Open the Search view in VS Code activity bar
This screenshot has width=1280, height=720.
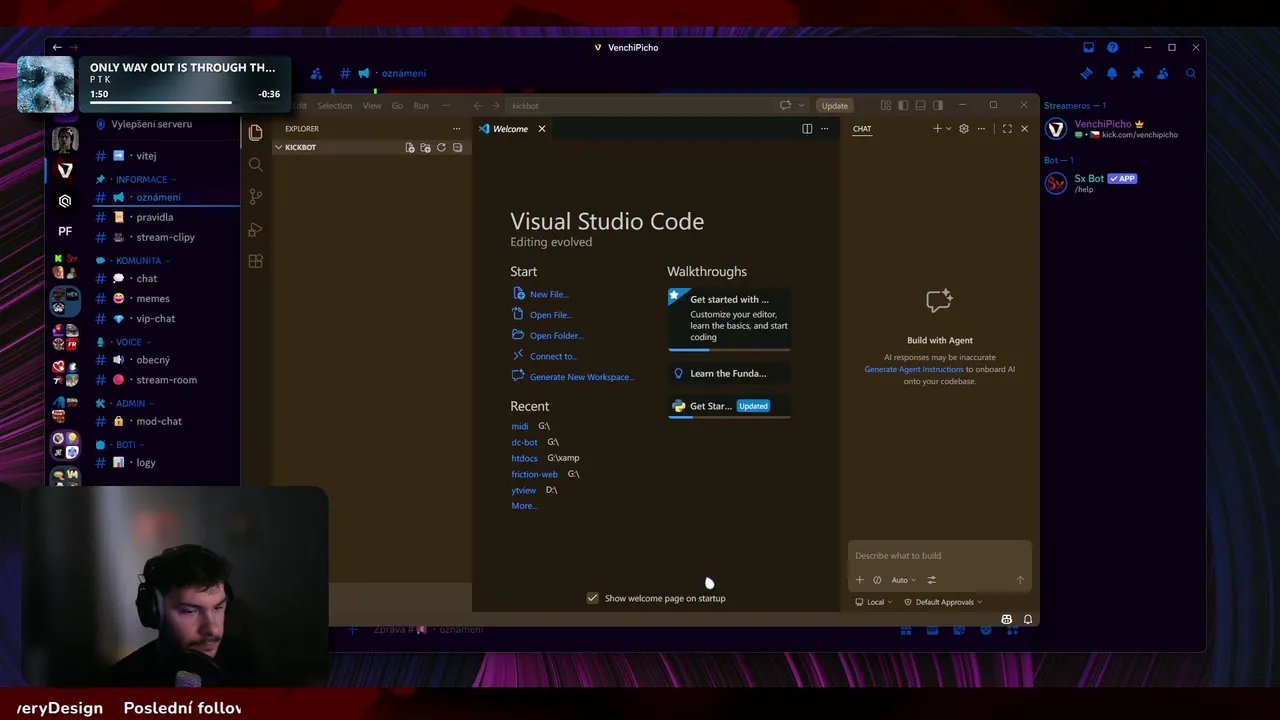tap(256, 165)
